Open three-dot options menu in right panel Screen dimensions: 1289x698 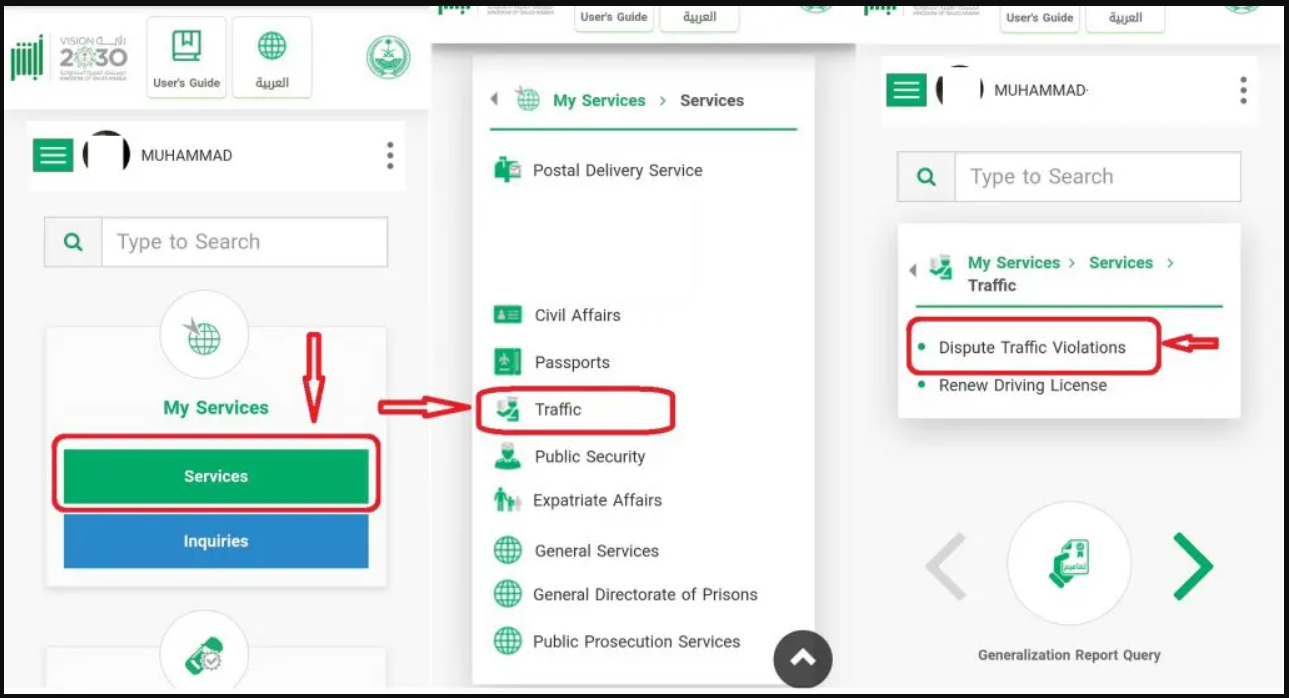(x=1243, y=91)
